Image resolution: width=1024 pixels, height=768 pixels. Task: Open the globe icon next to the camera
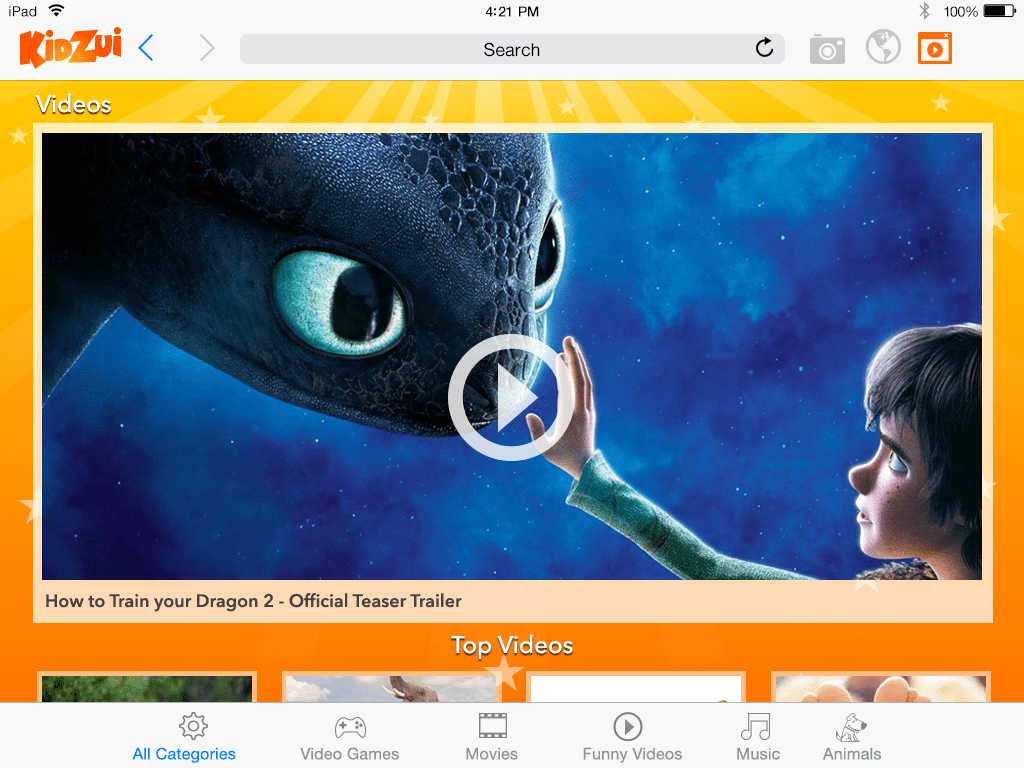pyautogui.click(x=882, y=47)
